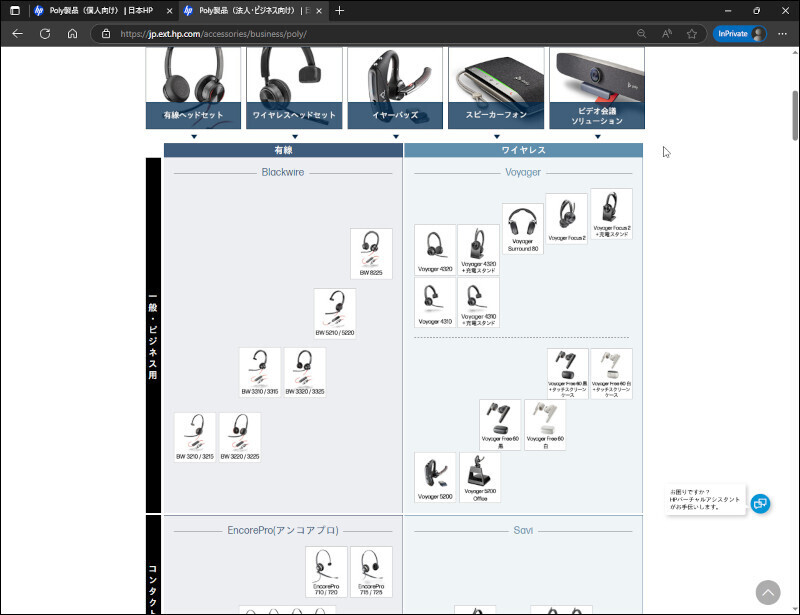Open Voyager Free 60 黒 + タッチスクリーンケース

pyautogui.click(x=568, y=374)
